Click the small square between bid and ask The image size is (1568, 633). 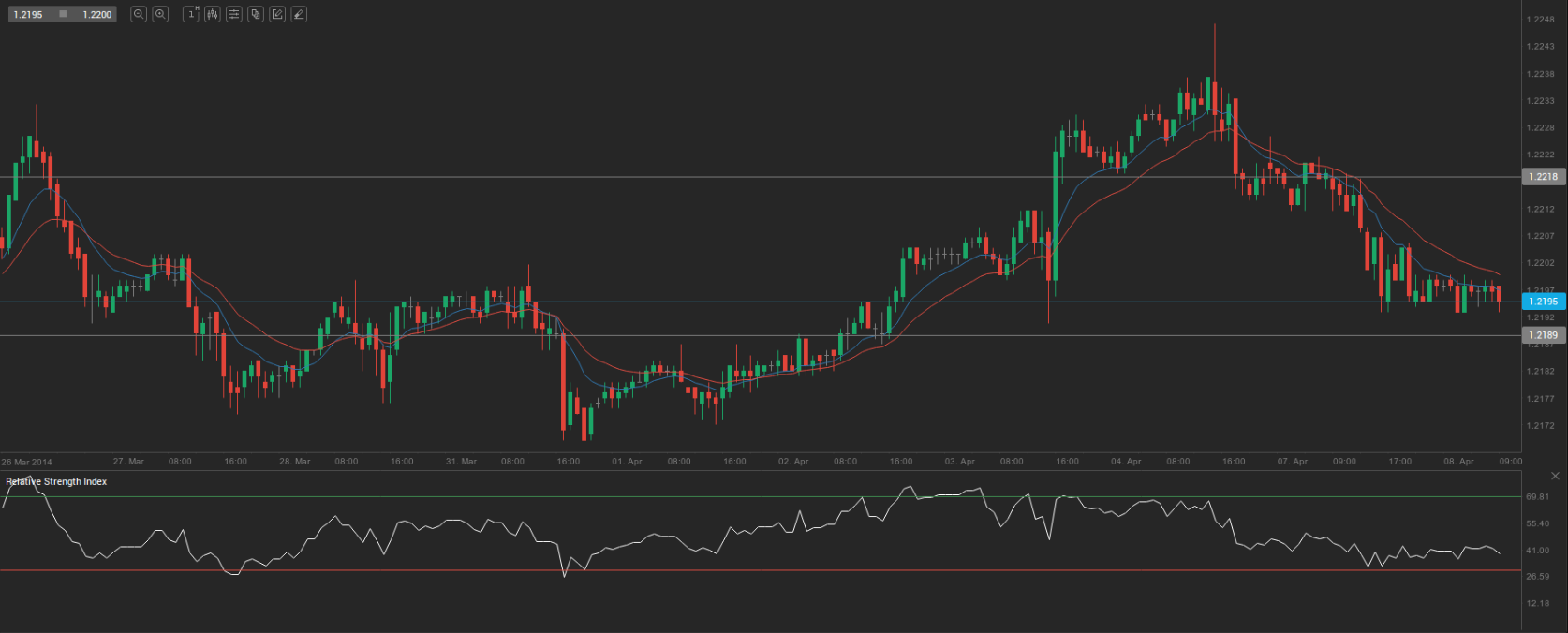coord(63,14)
